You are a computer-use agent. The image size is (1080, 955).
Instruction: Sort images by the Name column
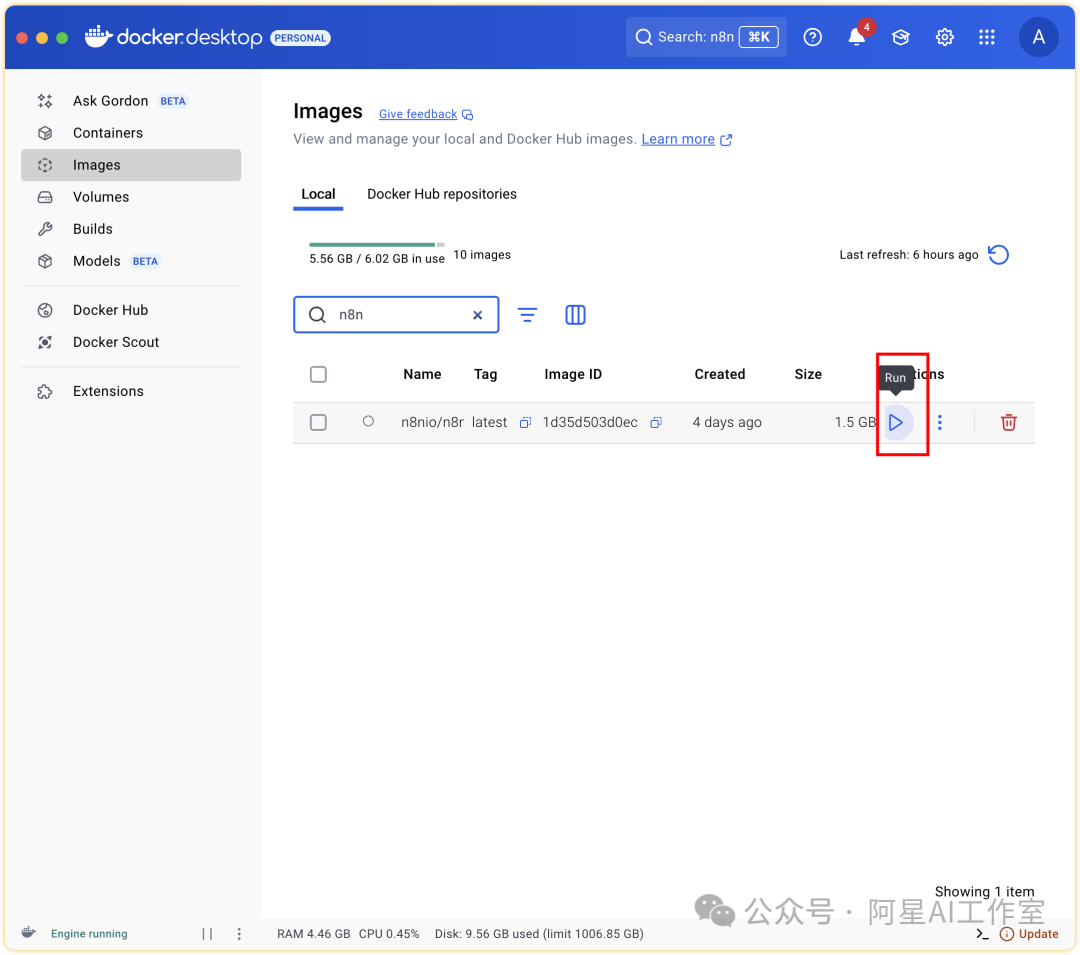click(x=422, y=374)
